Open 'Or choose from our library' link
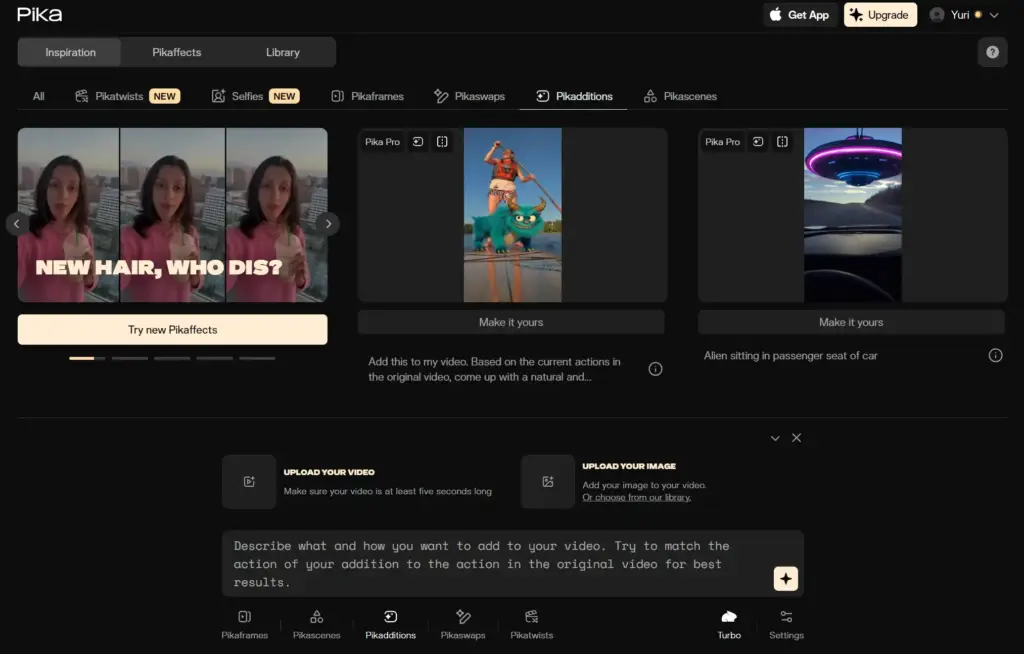 [x=636, y=497]
